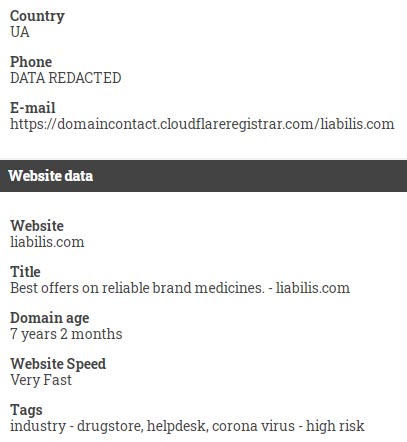
Task: Select the Best offers title text
Action: pos(180,288)
